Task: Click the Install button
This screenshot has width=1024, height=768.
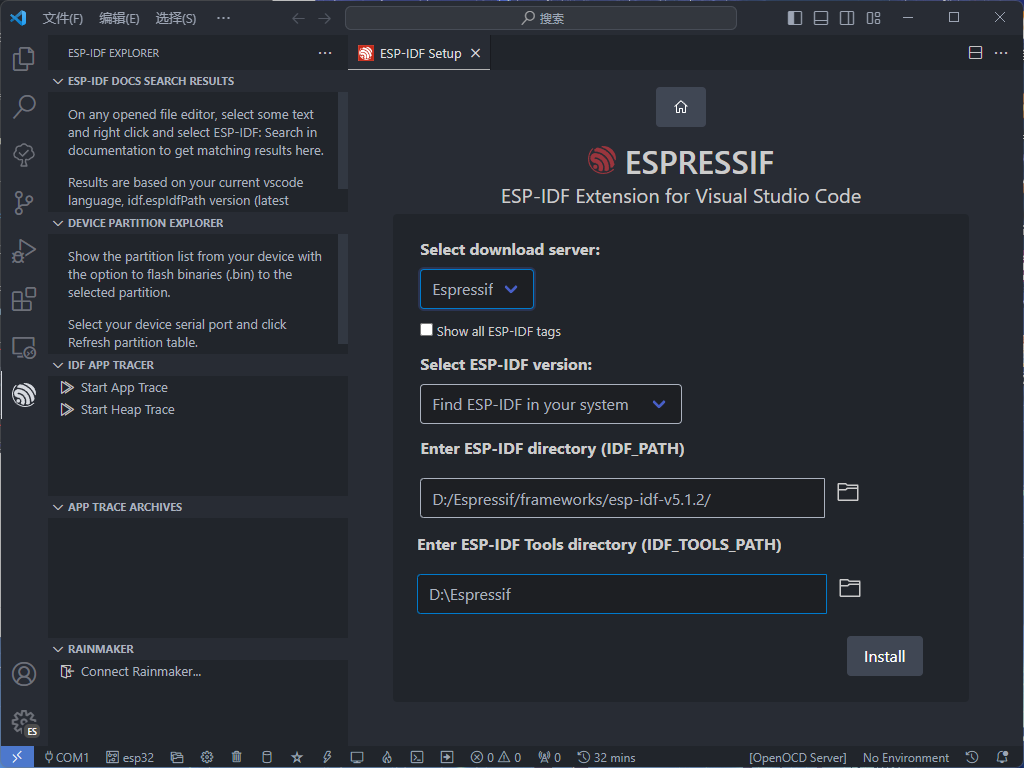Action: coord(884,656)
